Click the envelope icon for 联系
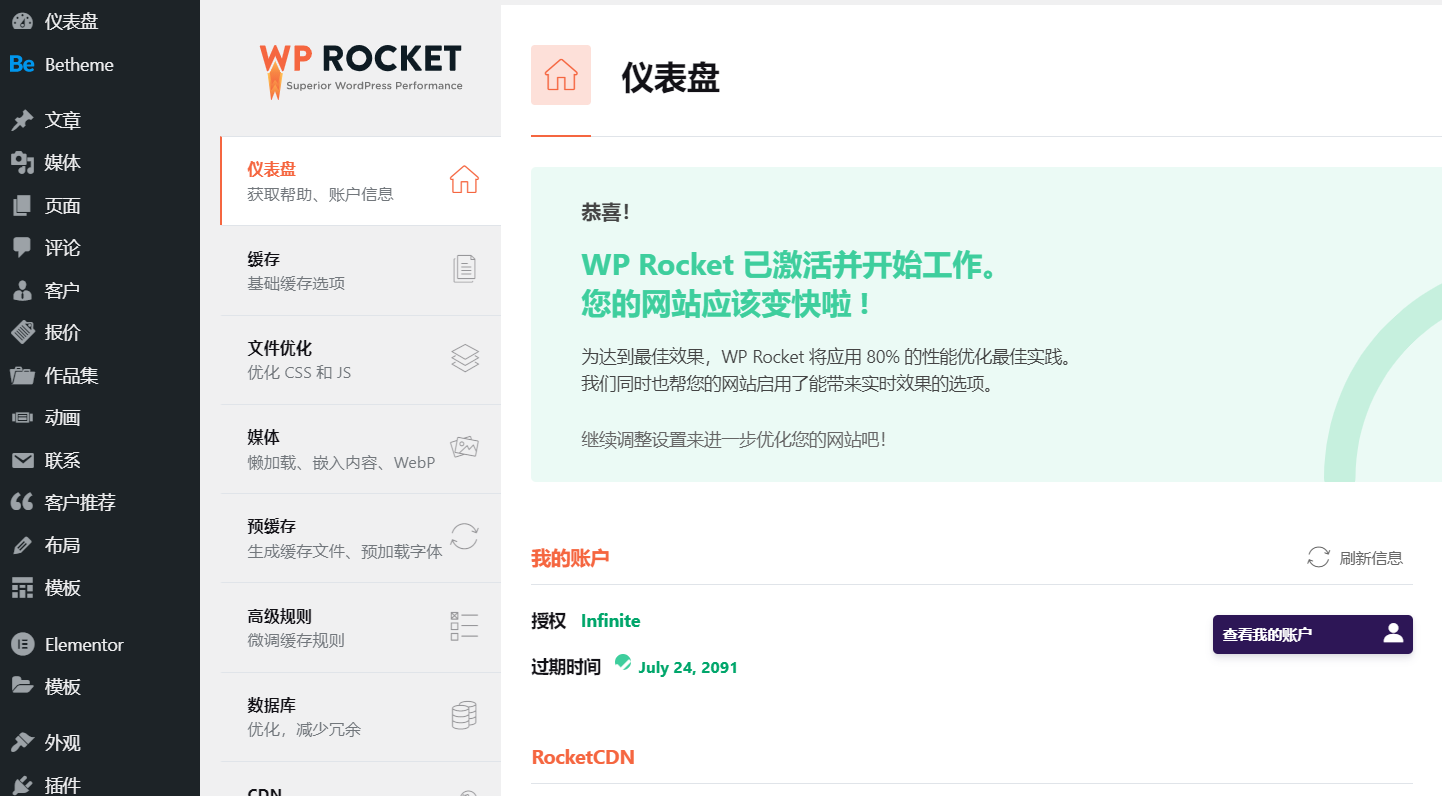The image size is (1442, 796). tap(22, 461)
